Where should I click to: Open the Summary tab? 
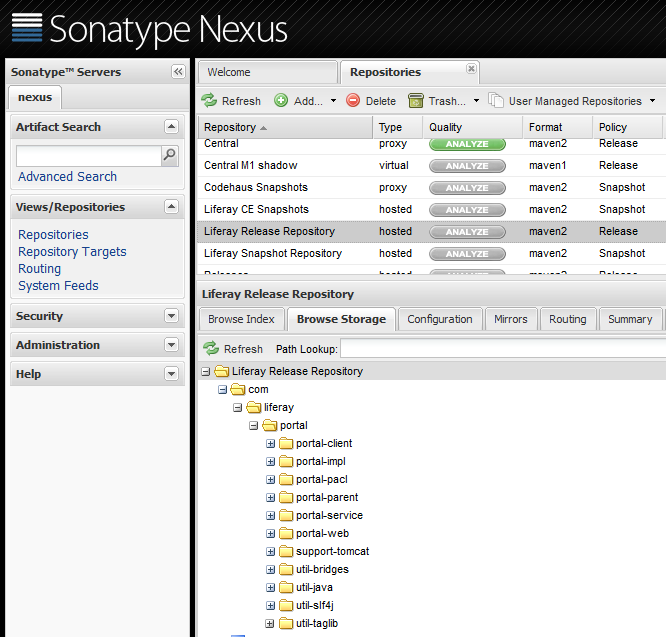pos(630,319)
